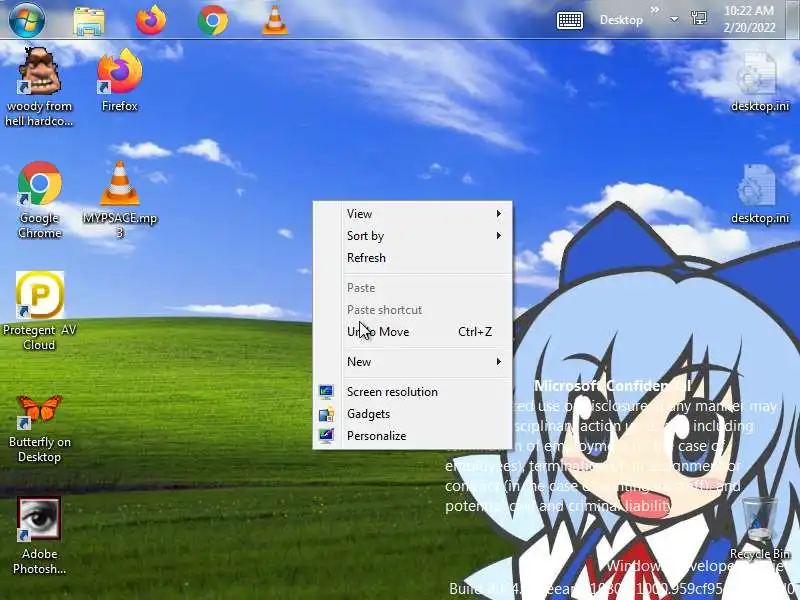Select the Firefox desktop shortcut

pos(120,80)
